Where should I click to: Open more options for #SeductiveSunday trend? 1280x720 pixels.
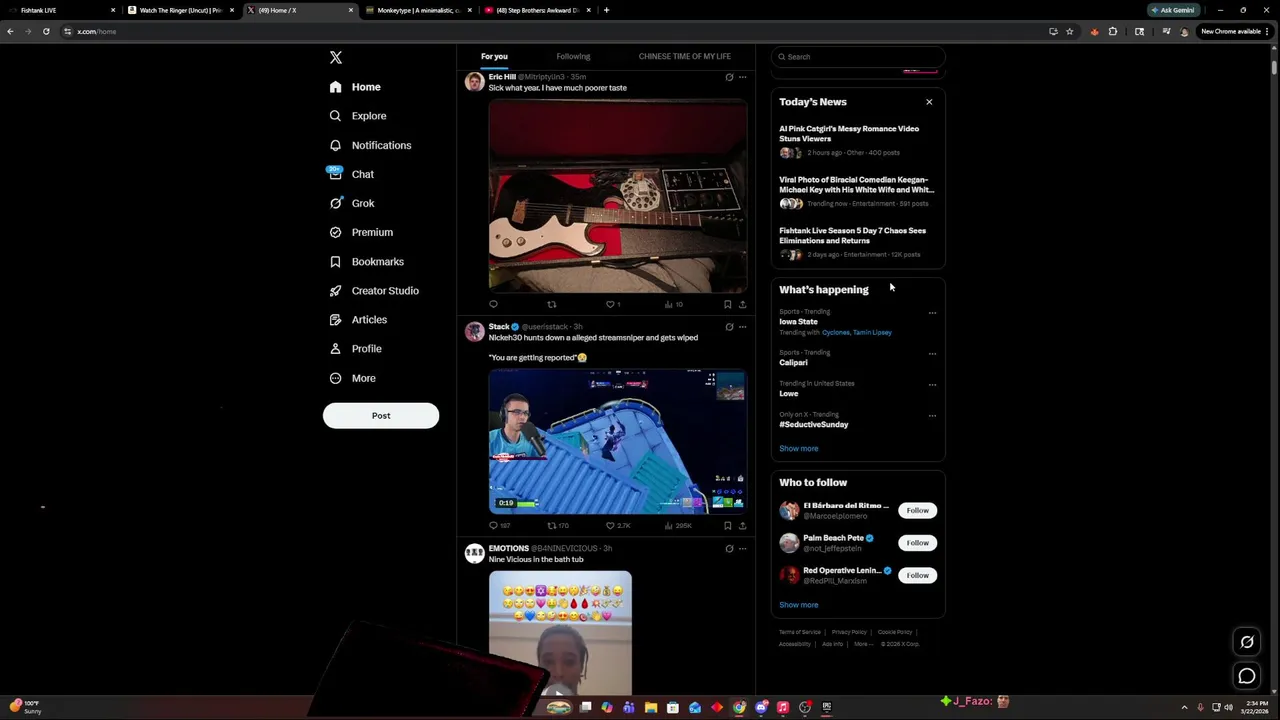[932, 416]
